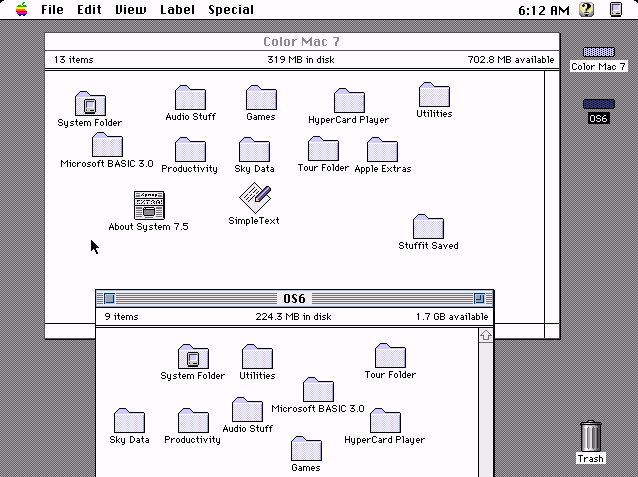Click the OS6 window close box
The image size is (638, 477).
[109, 299]
